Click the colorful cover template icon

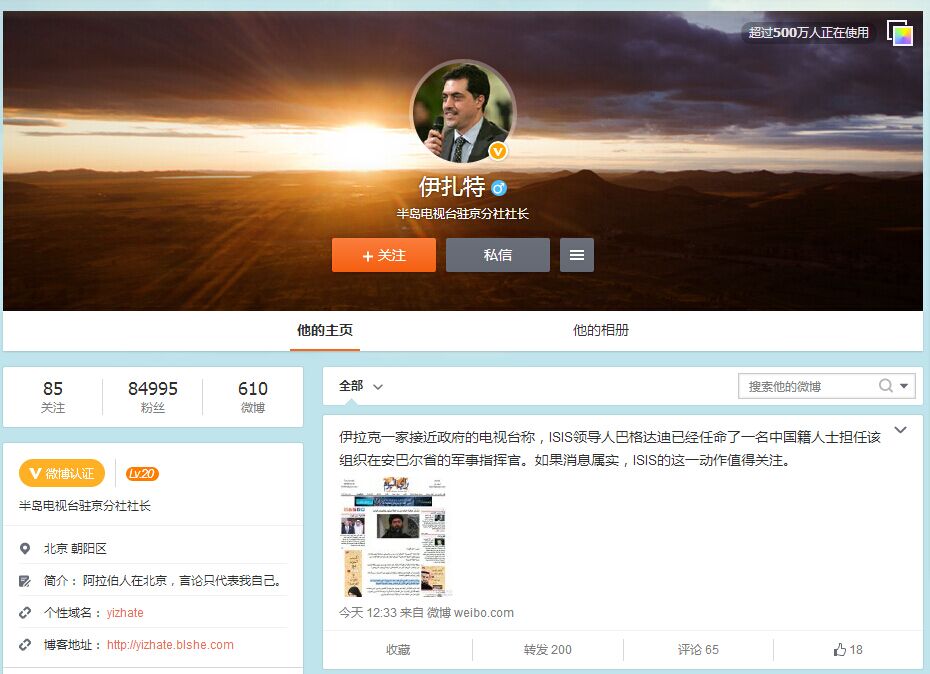coord(900,33)
